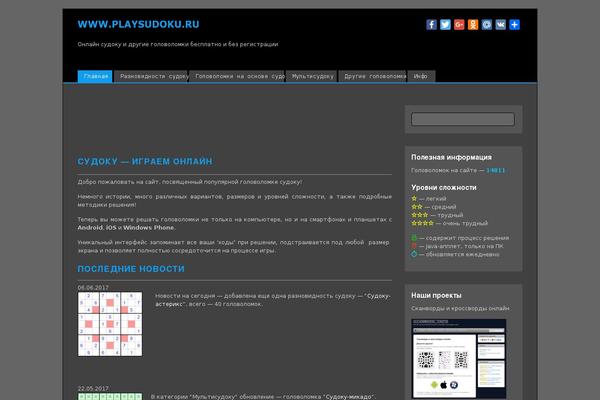Image resolution: width=600 pixels, height=400 pixels.
Task: Select the Уровни сложности heading
Action: click(x=444, y=188)
